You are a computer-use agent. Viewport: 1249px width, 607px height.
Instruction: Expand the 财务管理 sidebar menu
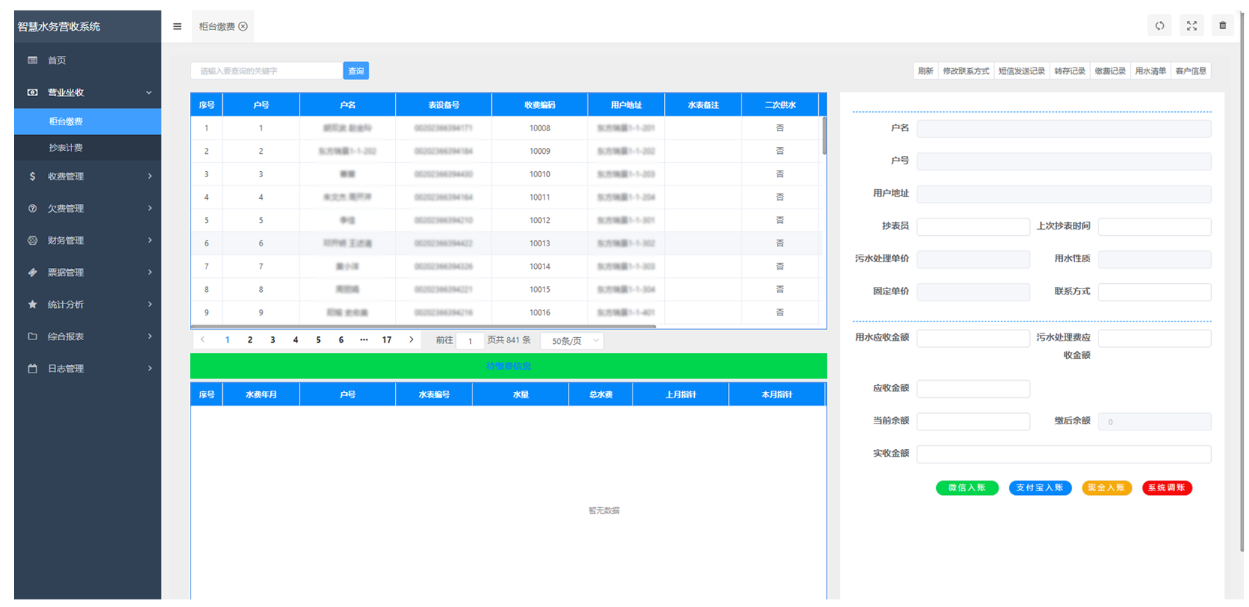click(x=66, y=240)
